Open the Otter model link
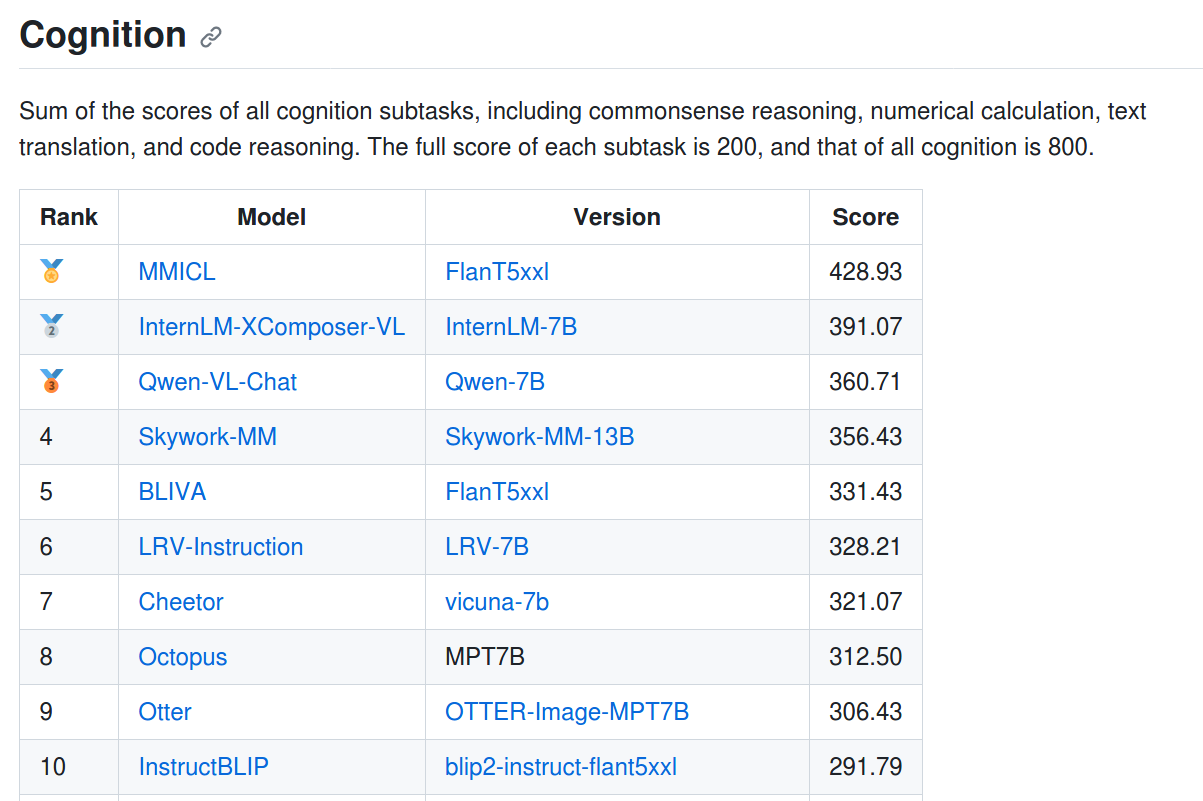 (x=165, y=712)
